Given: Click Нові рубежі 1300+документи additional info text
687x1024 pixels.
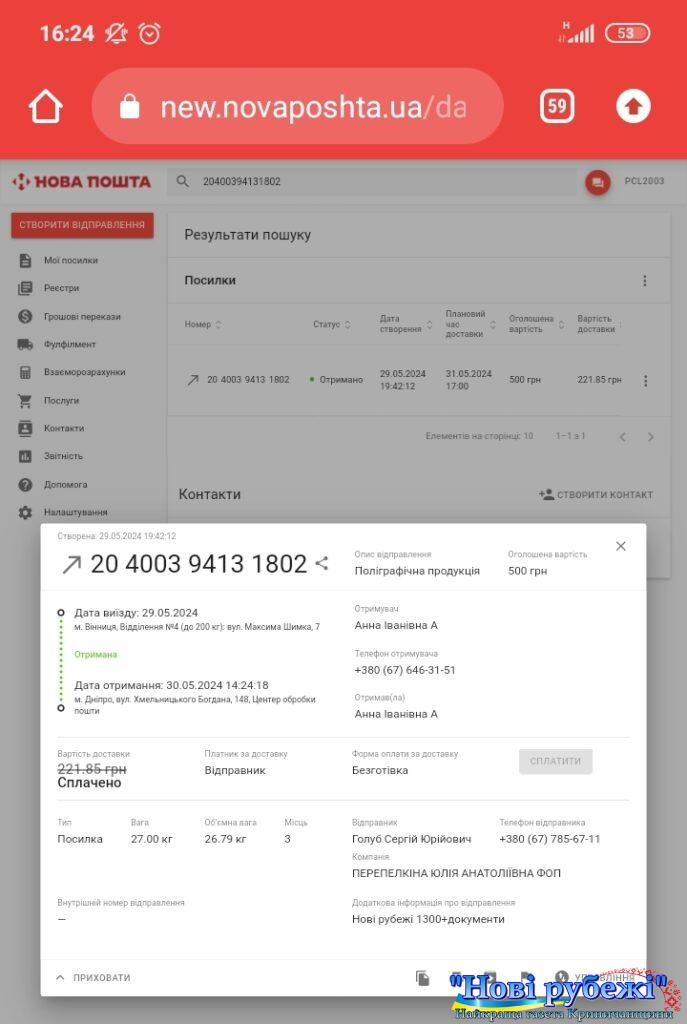Looking at the screenshot, I should tap(428, 920).
